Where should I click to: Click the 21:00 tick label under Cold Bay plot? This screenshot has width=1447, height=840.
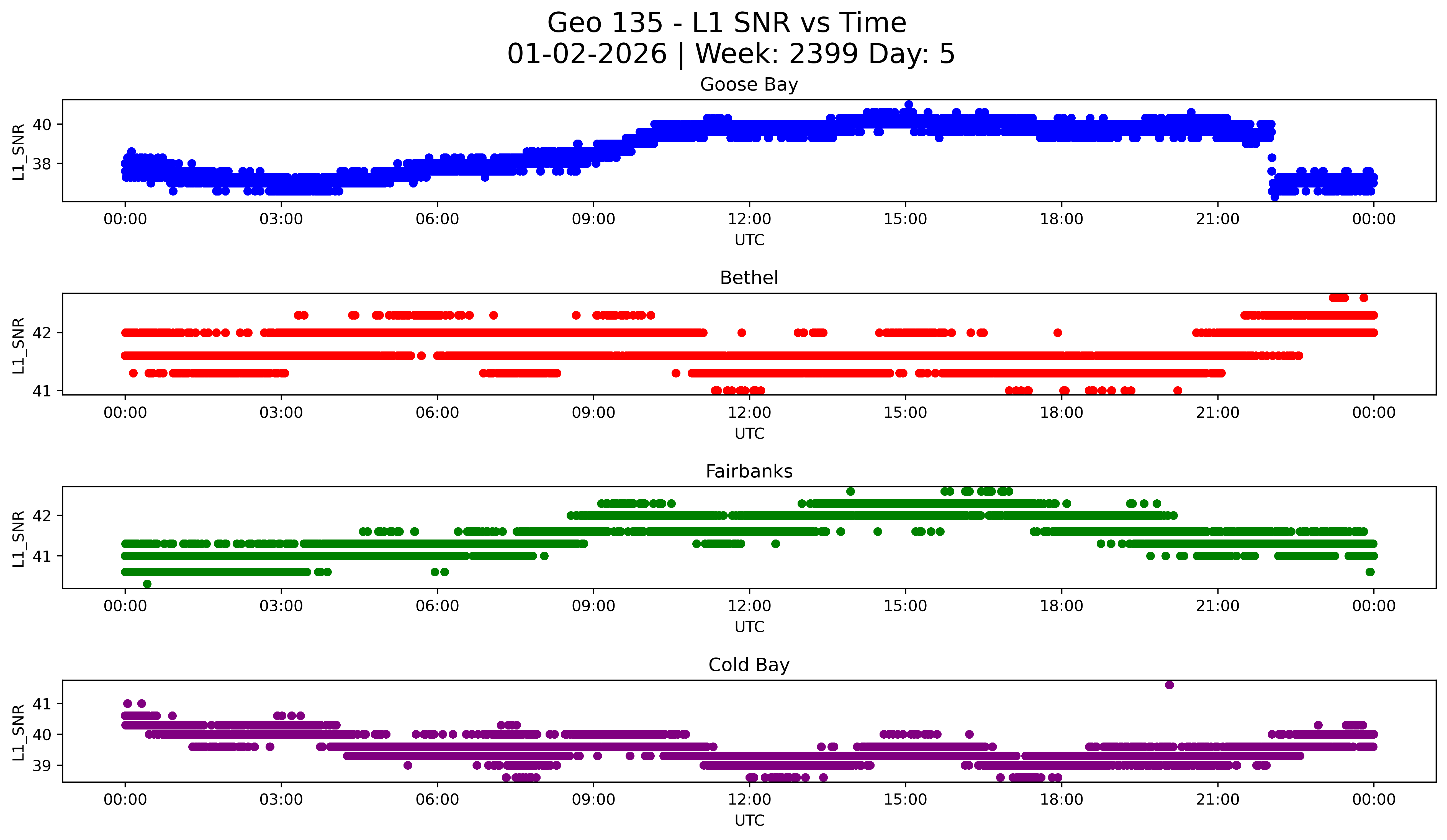[1217, 800]
